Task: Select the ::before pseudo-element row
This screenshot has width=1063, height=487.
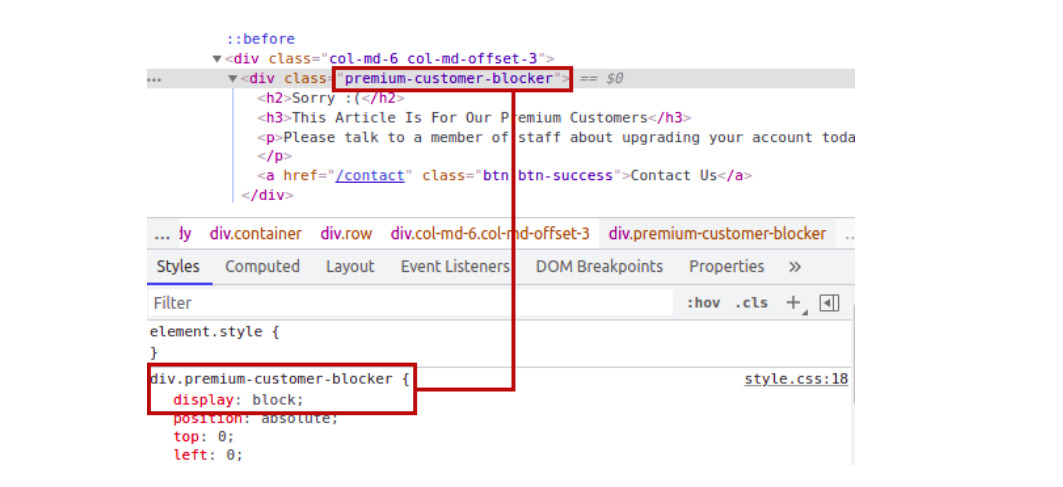Action: [x=261, y=39]
